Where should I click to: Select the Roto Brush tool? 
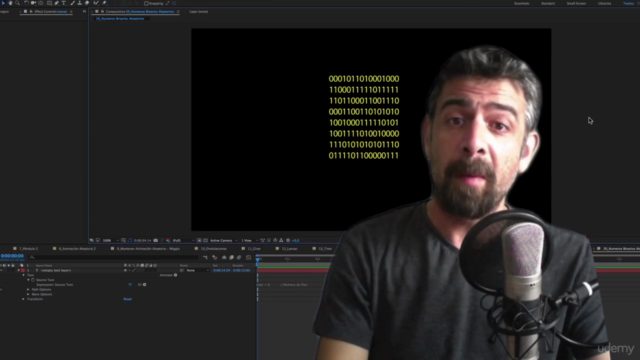pos(96,3)
